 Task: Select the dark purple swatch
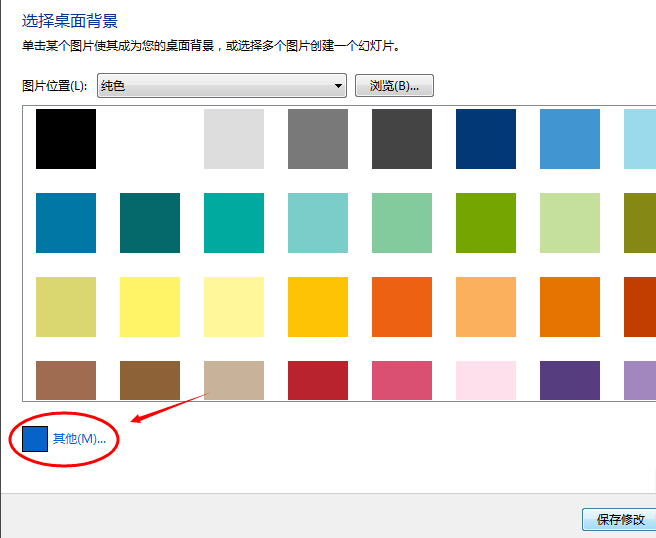[570, 381]
